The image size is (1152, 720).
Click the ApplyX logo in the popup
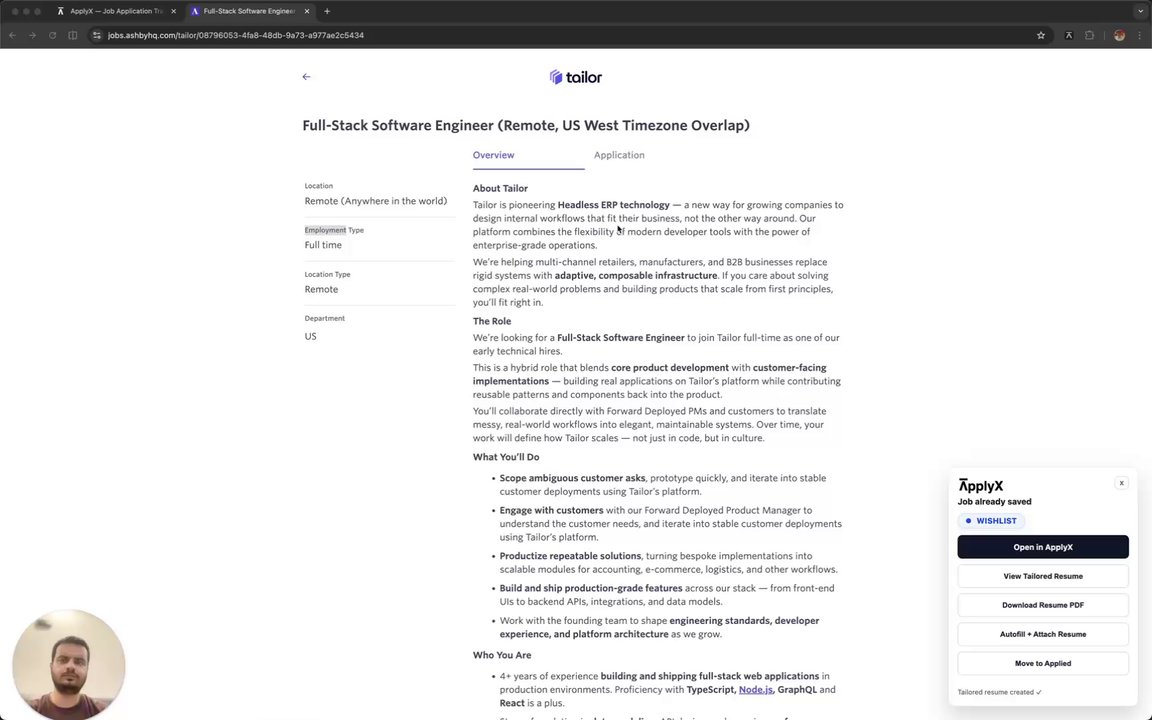981,486
